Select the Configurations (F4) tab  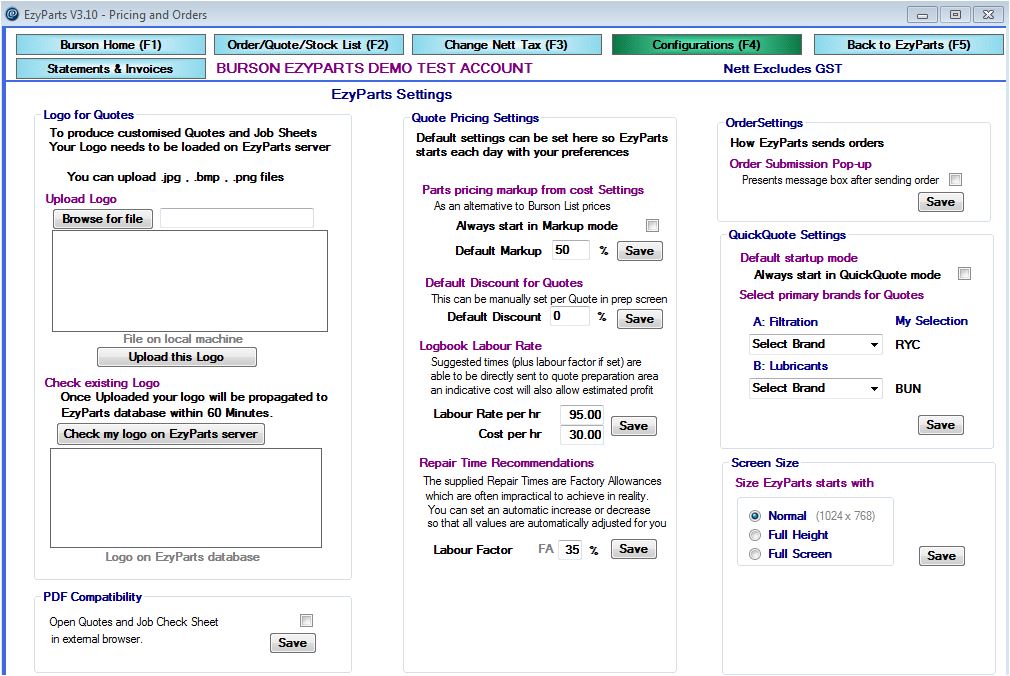[x=707, y=44]
